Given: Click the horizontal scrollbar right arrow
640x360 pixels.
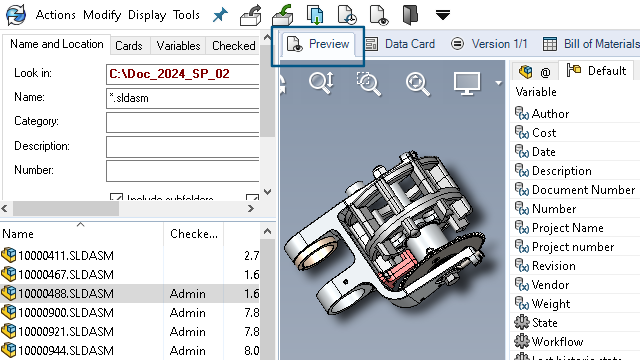Looking at the screenshot, I should [x=251, y=209].
